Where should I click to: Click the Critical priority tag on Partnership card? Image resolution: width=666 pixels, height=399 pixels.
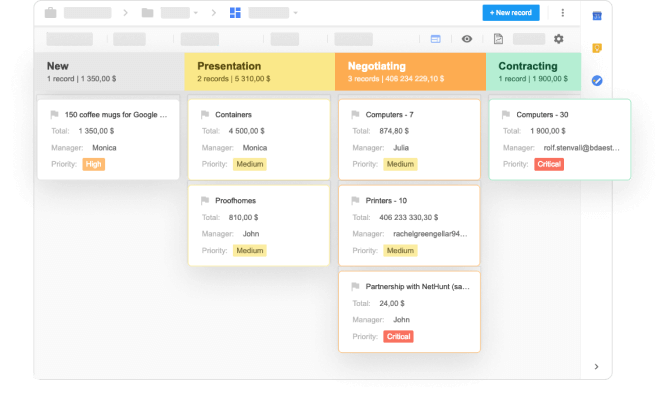click(398, 337)
